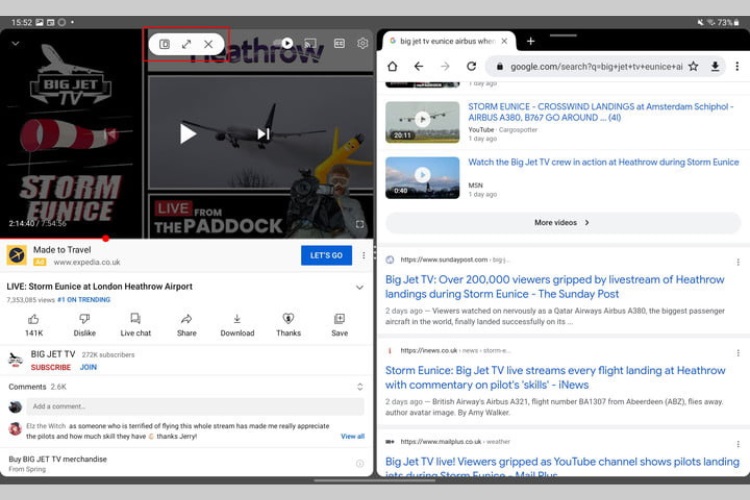Viewport: 750px width, 500px height.
Task: Click Buy BIG JET TV merchandise
Action: click(57, 459)
